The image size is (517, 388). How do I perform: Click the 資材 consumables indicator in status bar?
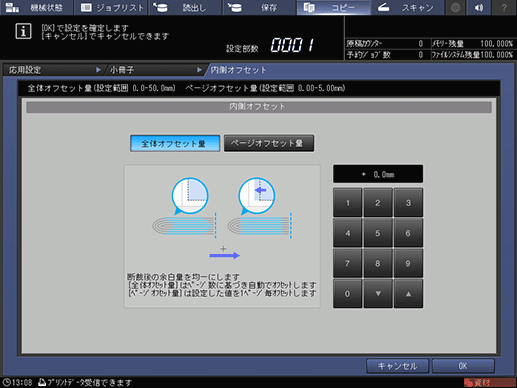[489, 382]
